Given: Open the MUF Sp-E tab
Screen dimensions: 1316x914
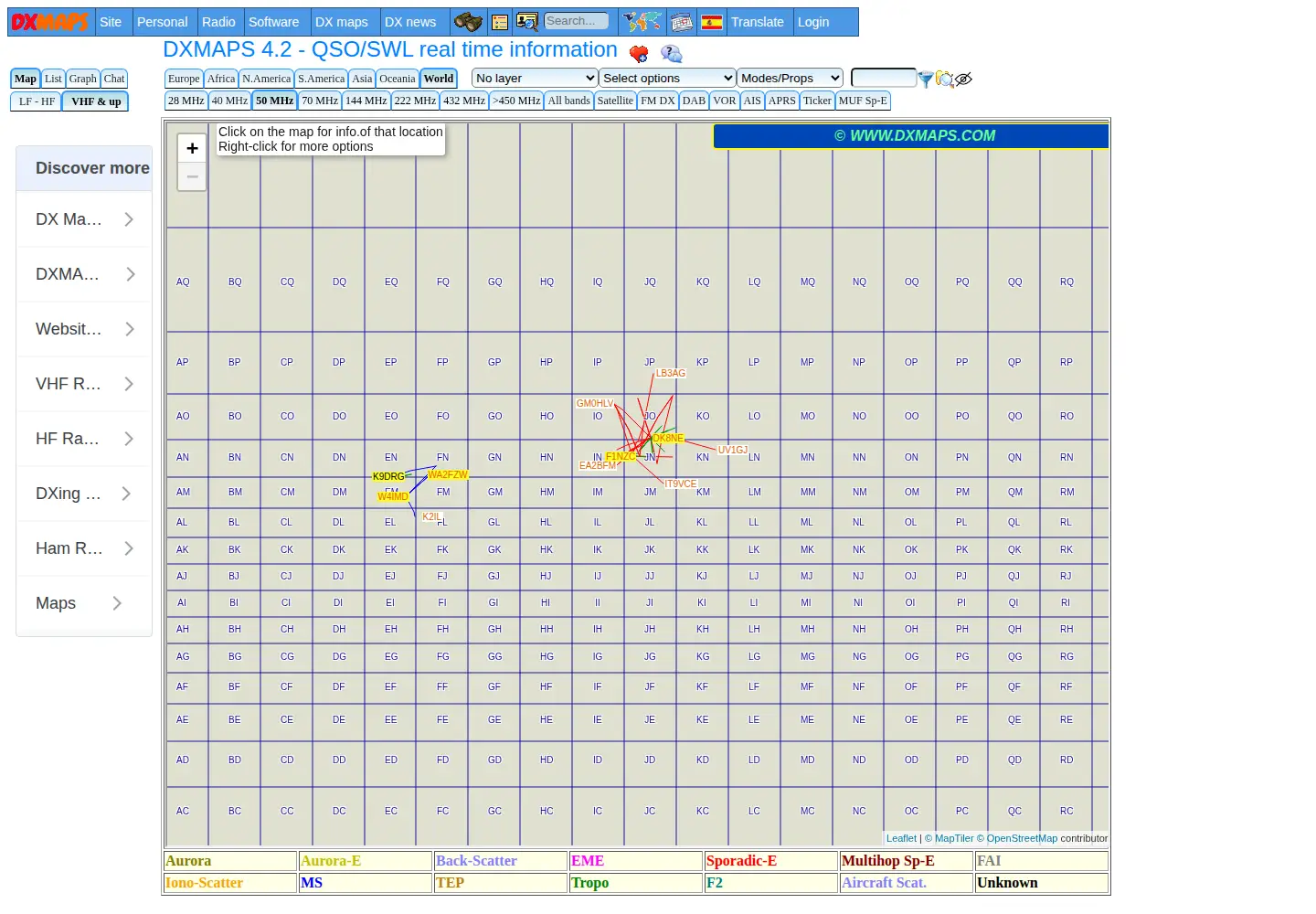Looking at the screenshot, I should 863,101.
